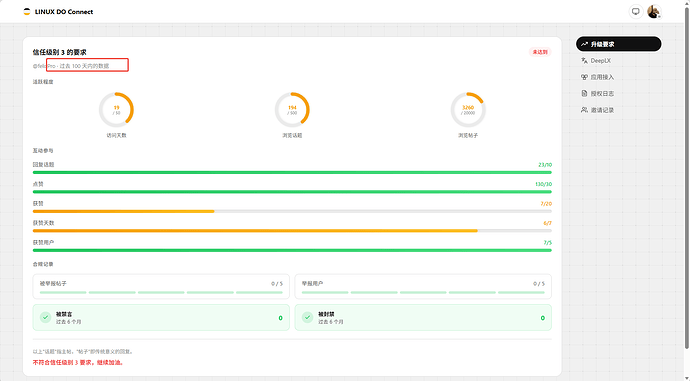Open the DeepLX sidebar item
The height and width of the screenshot is (381, 690).
point(618,61)
